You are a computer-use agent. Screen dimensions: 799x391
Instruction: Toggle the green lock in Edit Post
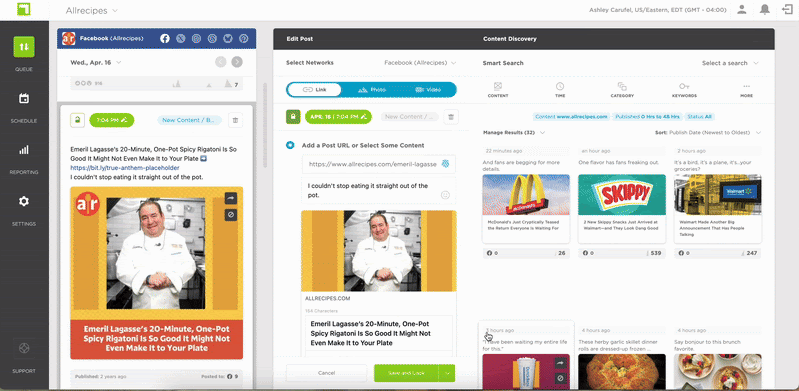pyautogui.click(x=293, y=117)
